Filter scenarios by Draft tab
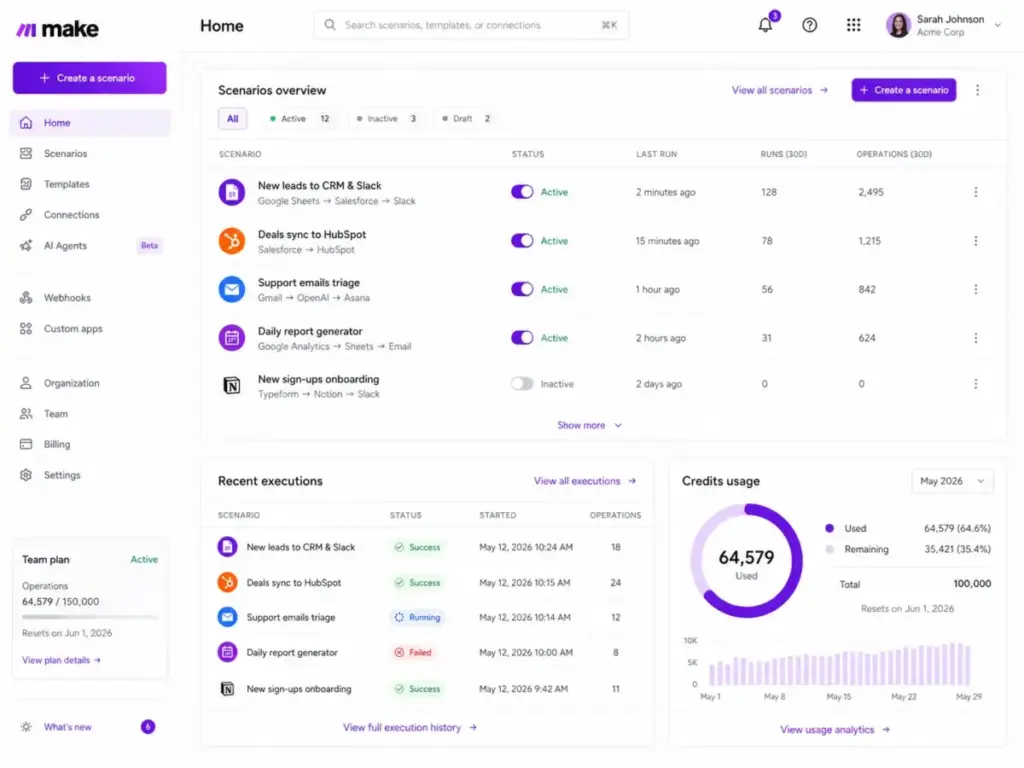This screenshot has width=1024, height=768. coord(466,119)
